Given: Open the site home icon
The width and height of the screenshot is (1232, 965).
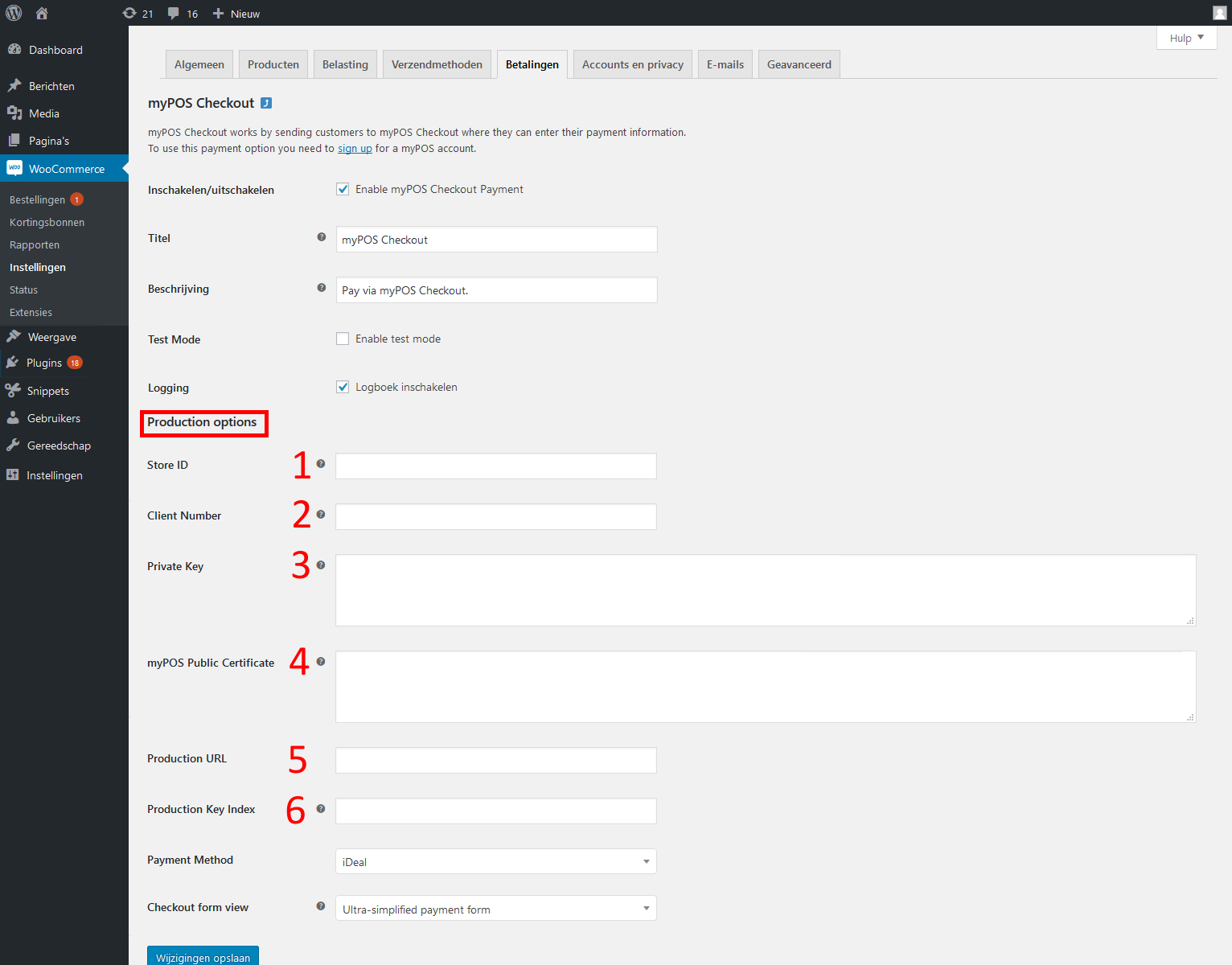Looking at the screenshot, I should click(42, 13).
